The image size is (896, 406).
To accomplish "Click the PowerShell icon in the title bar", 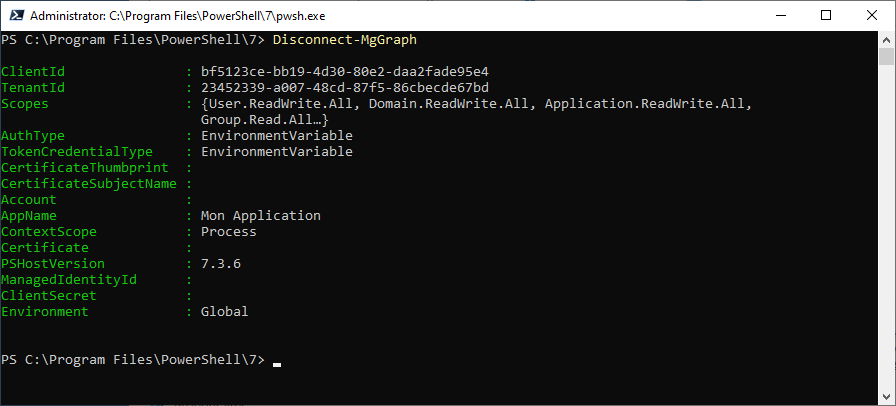I will coord(18,15).
